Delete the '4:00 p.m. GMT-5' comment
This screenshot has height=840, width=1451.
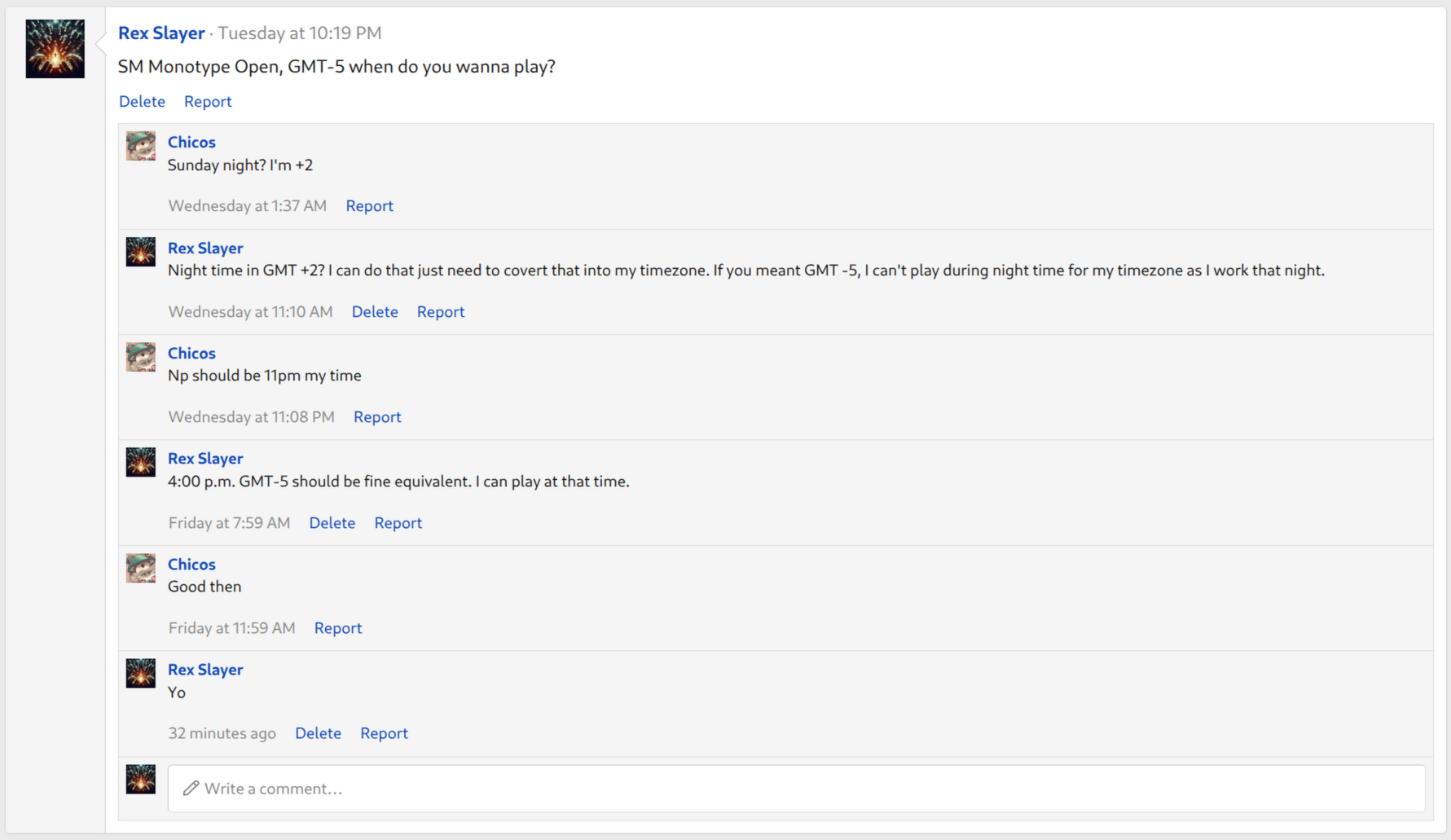(332, 523)
